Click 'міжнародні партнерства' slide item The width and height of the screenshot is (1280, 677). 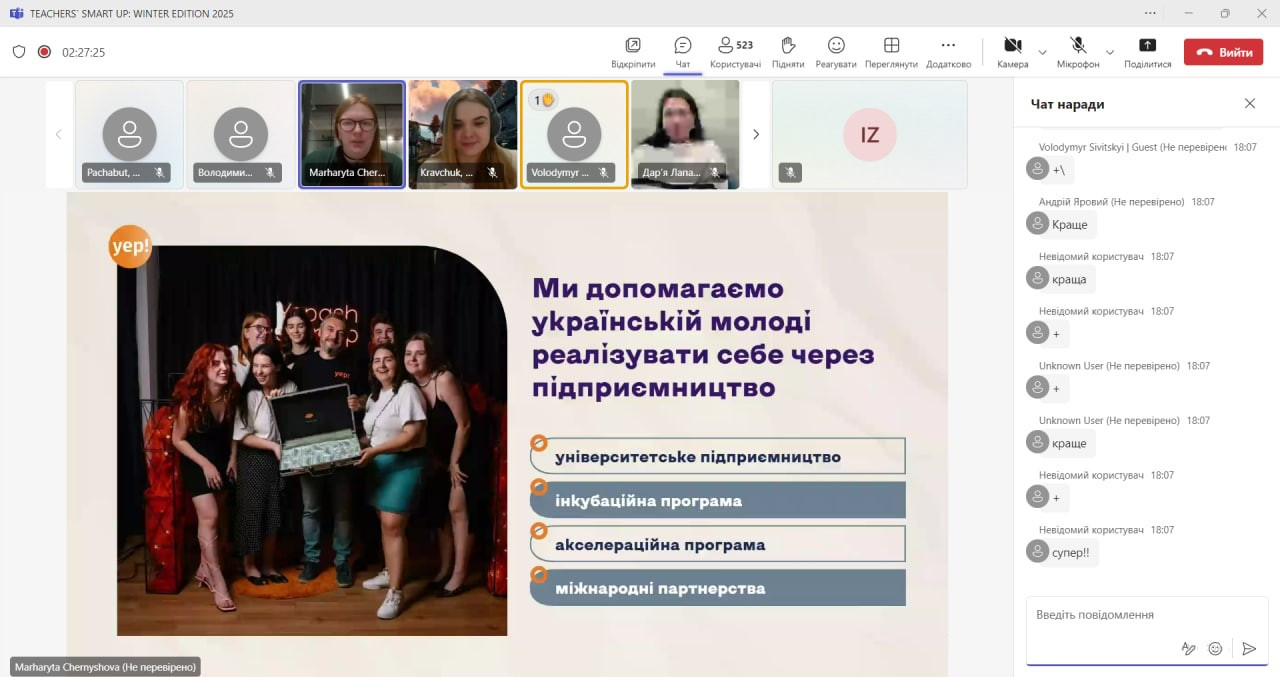pyautogui.click(x=718, y=588)
